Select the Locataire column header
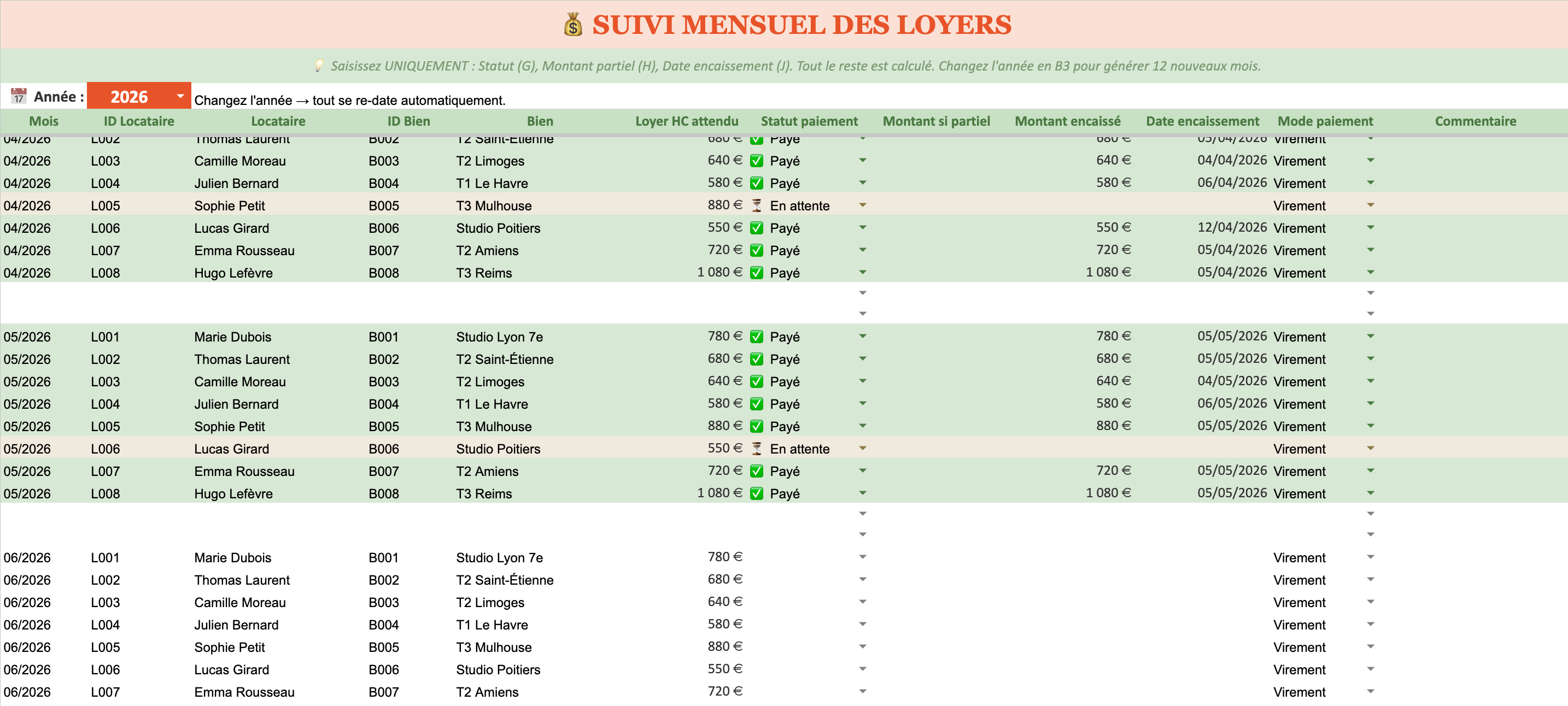This screenshot has height=706, width=1568. pyautogui.click(x=278, y=121)
